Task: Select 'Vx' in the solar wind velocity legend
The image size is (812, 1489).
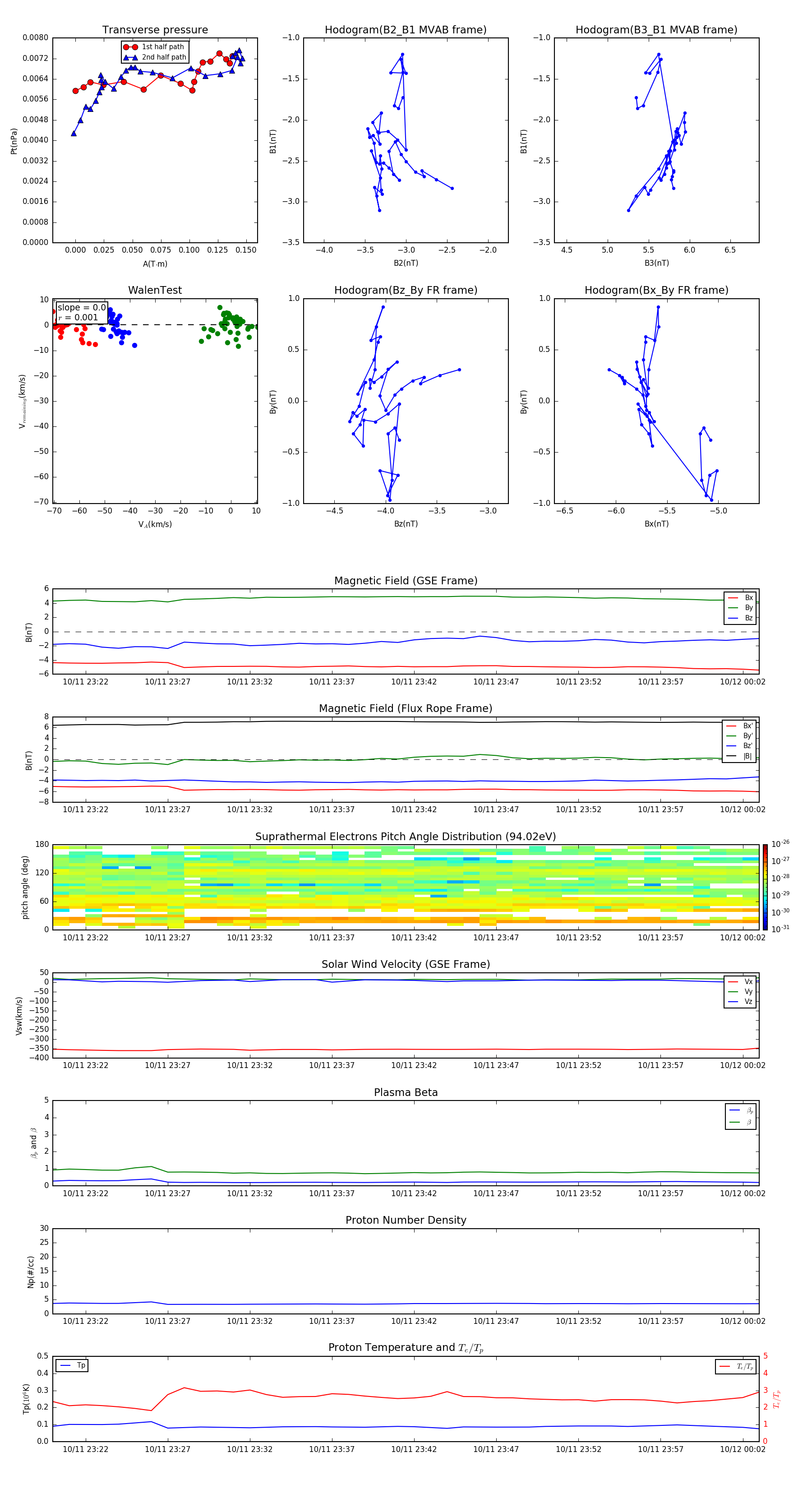Action: (740, 981)
